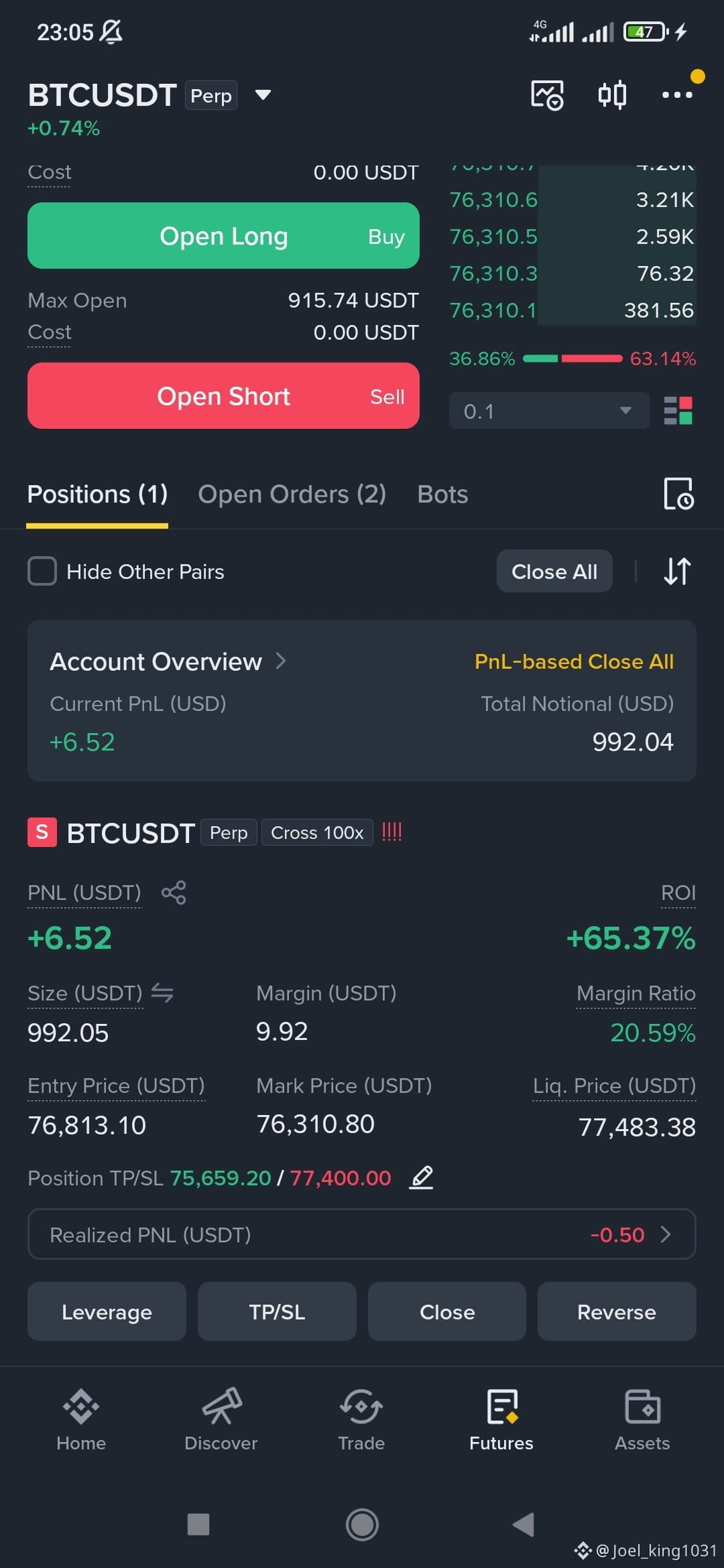
Task: Open the candlestick chart icon
Action: 612,94
